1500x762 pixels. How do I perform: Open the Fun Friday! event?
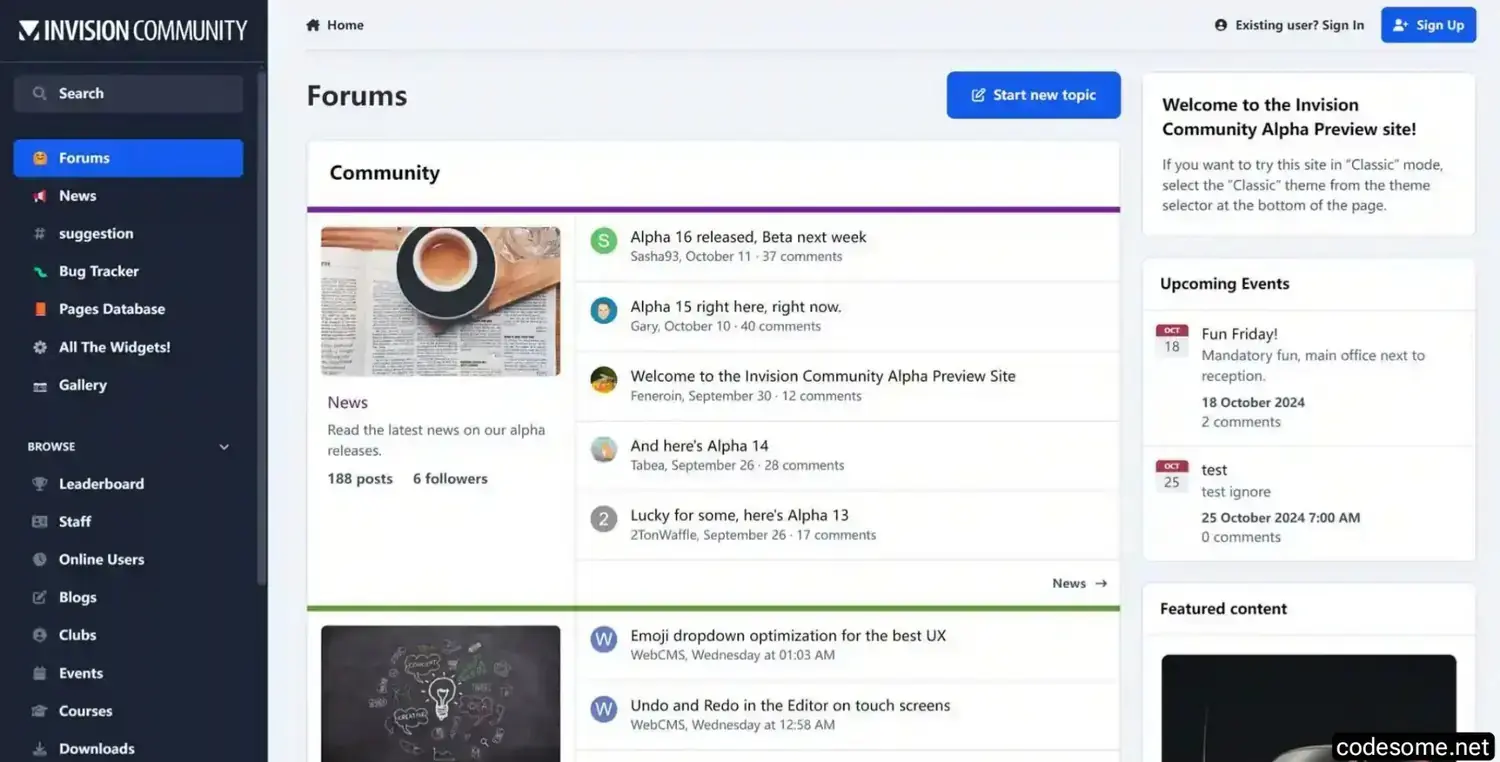point(1239,334)
